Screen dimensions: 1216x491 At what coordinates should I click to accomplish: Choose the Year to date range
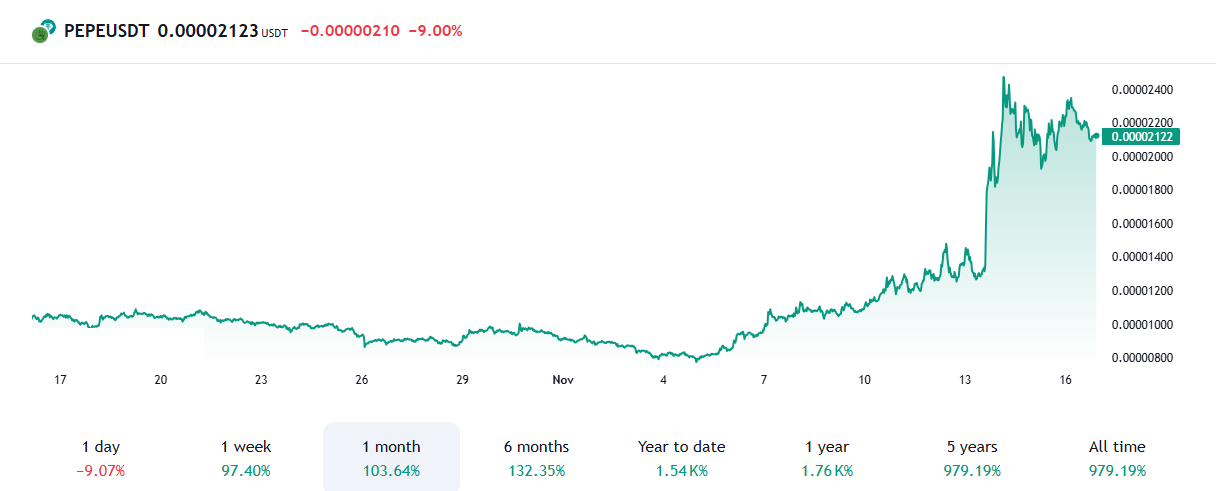[681, 457]
